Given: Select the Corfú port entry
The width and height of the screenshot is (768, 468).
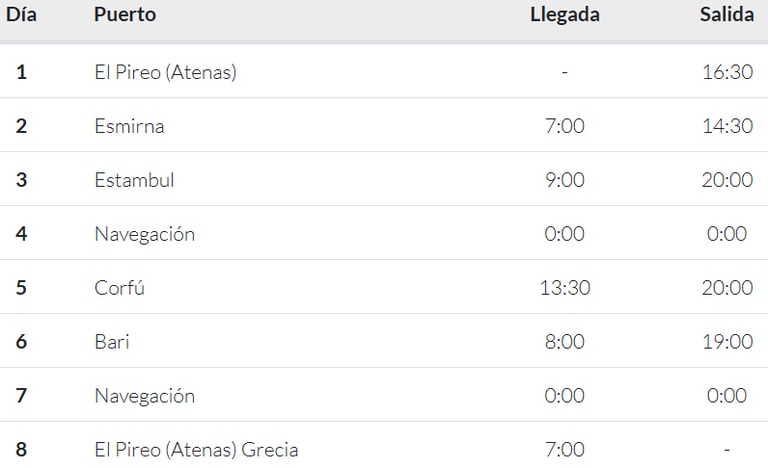Looking at the screenshot, I should pos(120,288).
